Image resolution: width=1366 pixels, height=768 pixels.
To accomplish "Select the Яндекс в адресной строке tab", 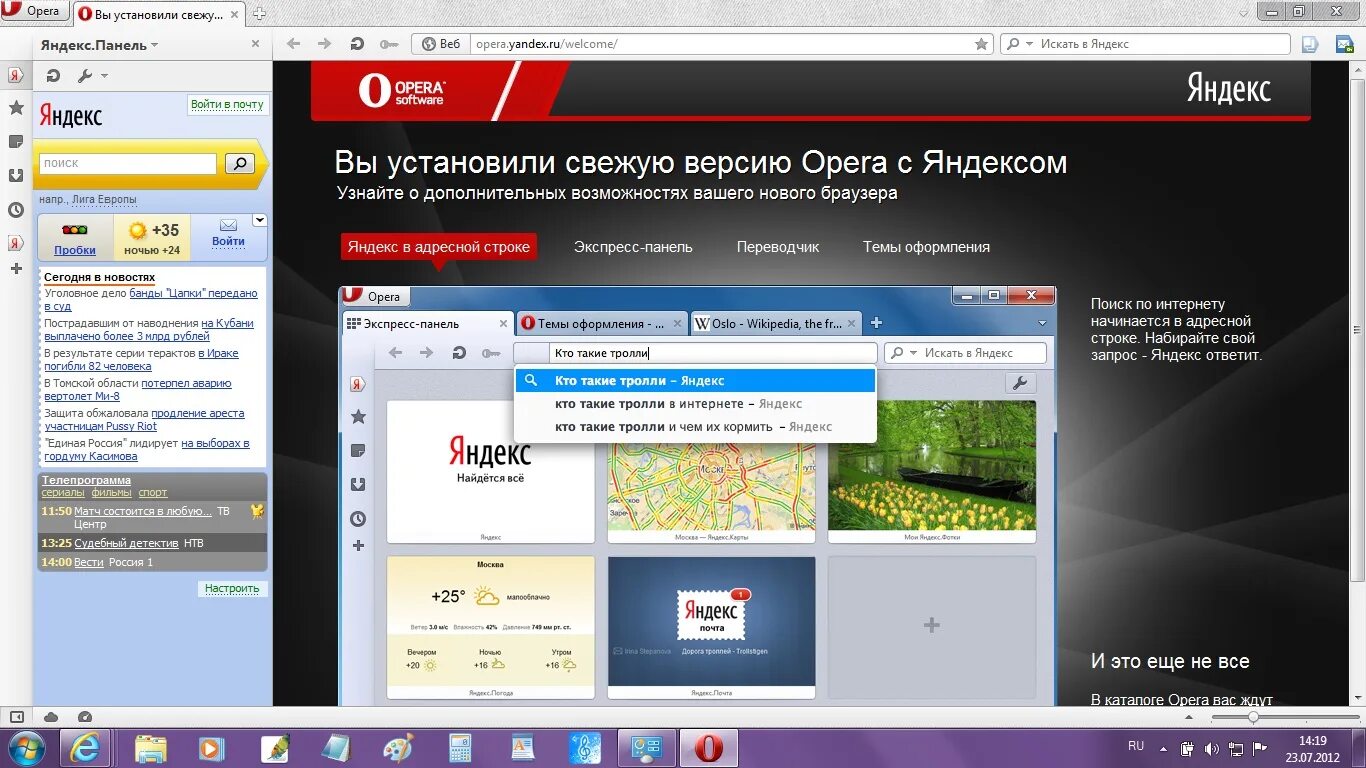I will 438,247.
